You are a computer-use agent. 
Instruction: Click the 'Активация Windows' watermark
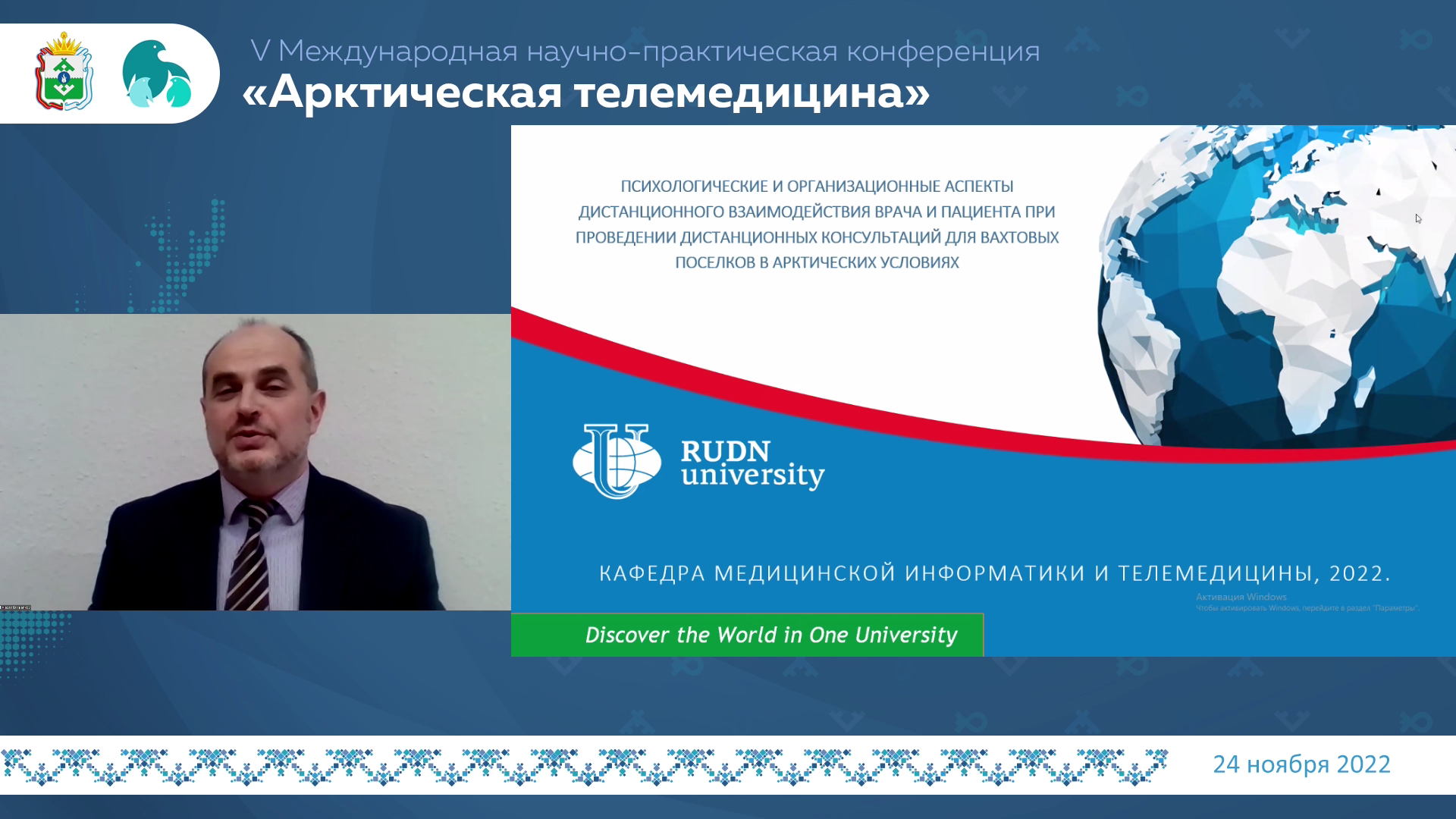tap(1241, 597)
